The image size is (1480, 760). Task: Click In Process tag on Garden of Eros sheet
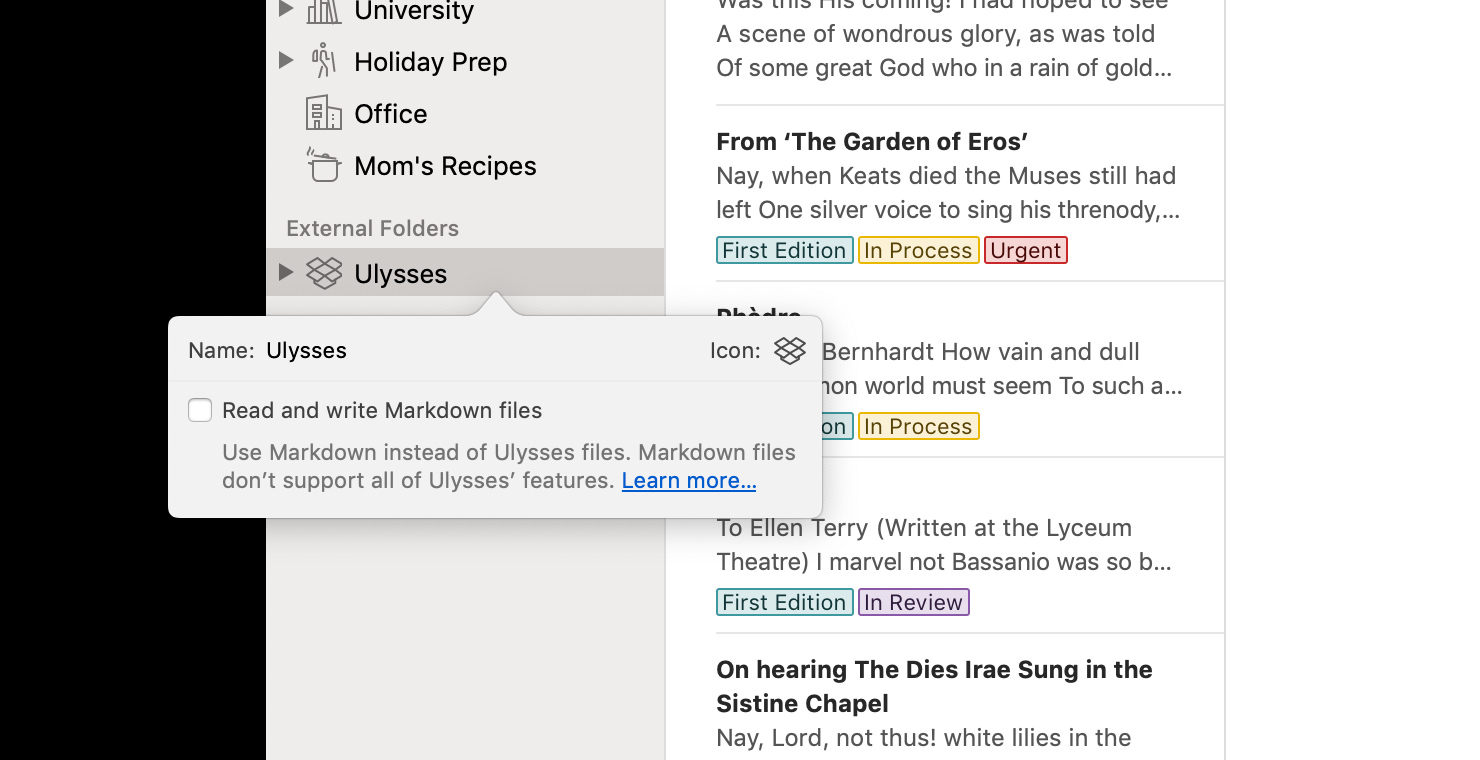(x=918, y=250)
